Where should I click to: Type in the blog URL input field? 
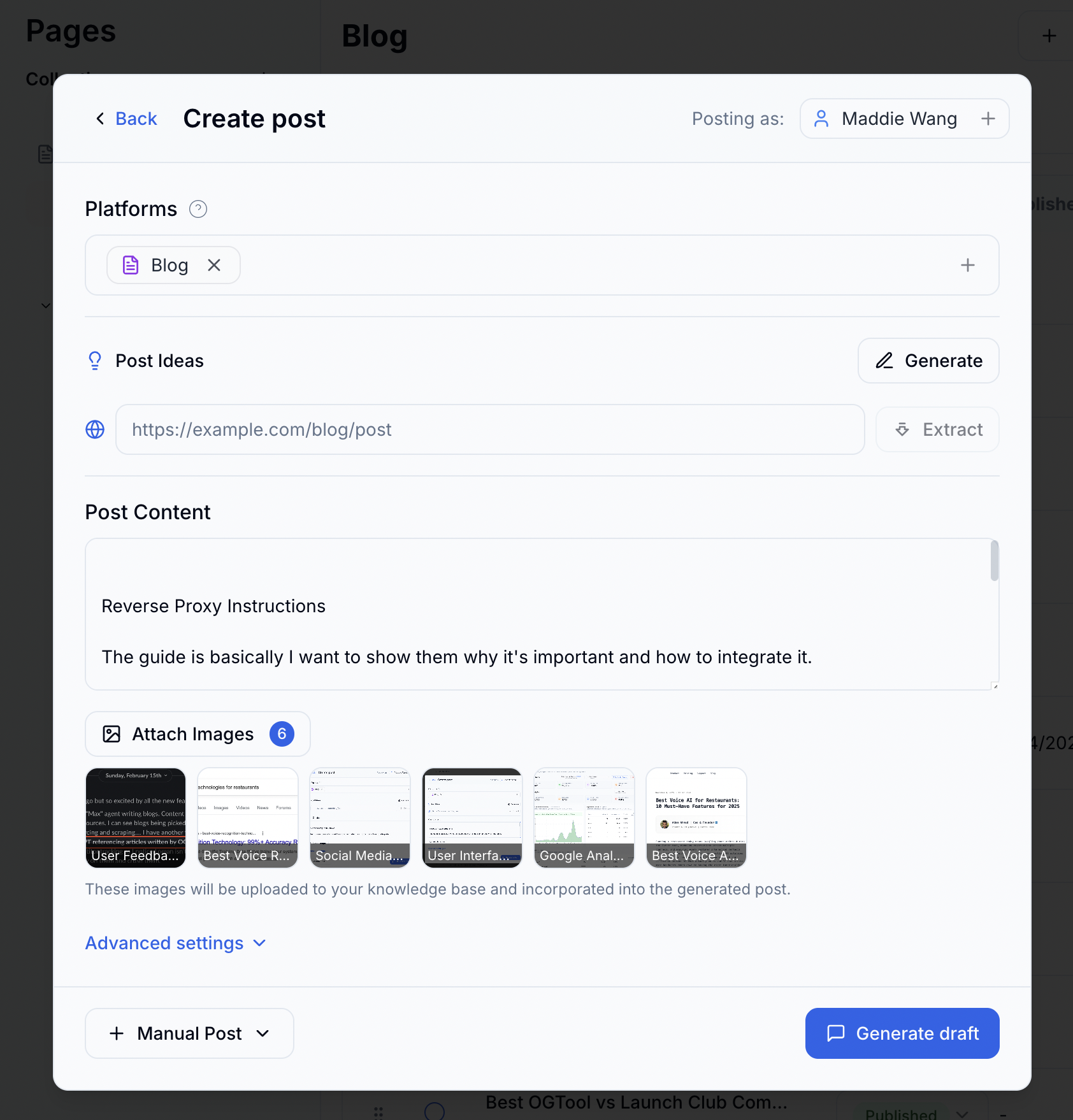point(489,429)
